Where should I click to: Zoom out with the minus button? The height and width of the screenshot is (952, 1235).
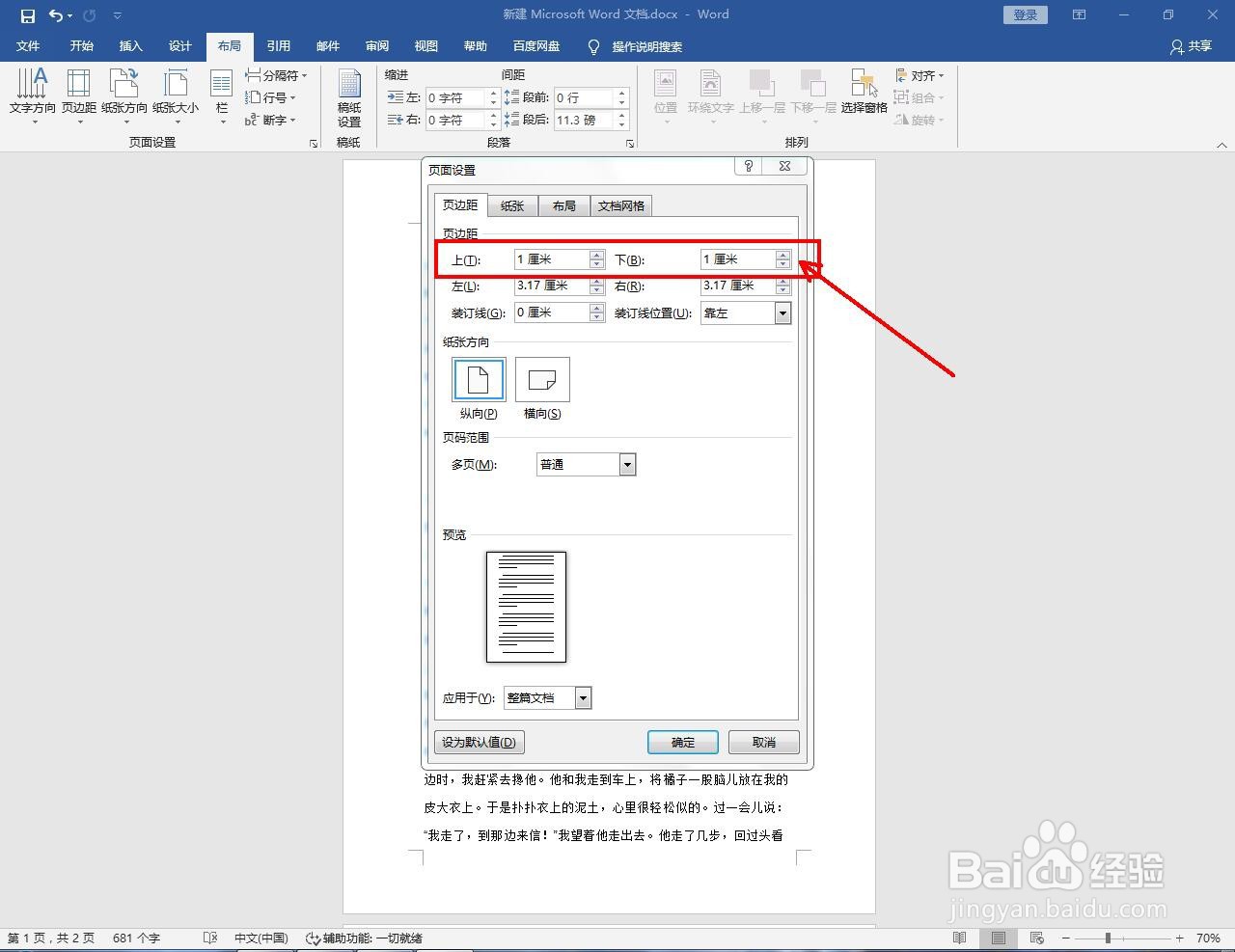[x=1065, y=938]
